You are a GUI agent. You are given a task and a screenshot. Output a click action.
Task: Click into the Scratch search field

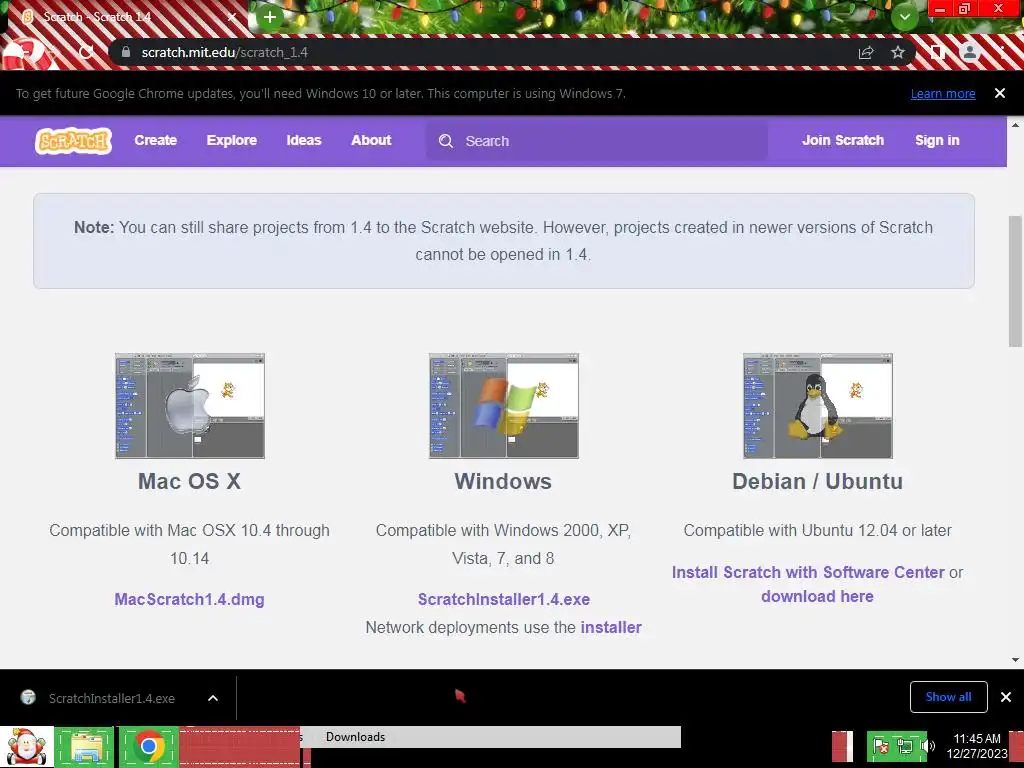[597, 141]
